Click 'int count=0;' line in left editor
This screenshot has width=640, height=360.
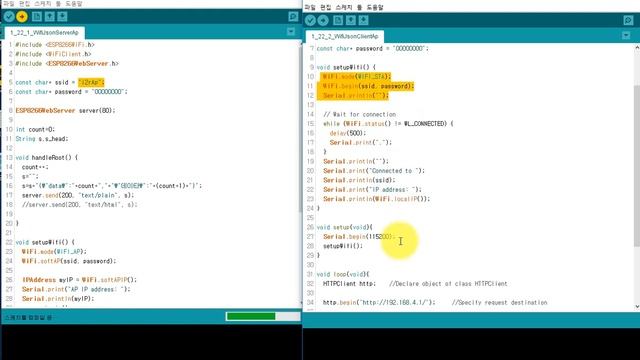coord(35,129)
